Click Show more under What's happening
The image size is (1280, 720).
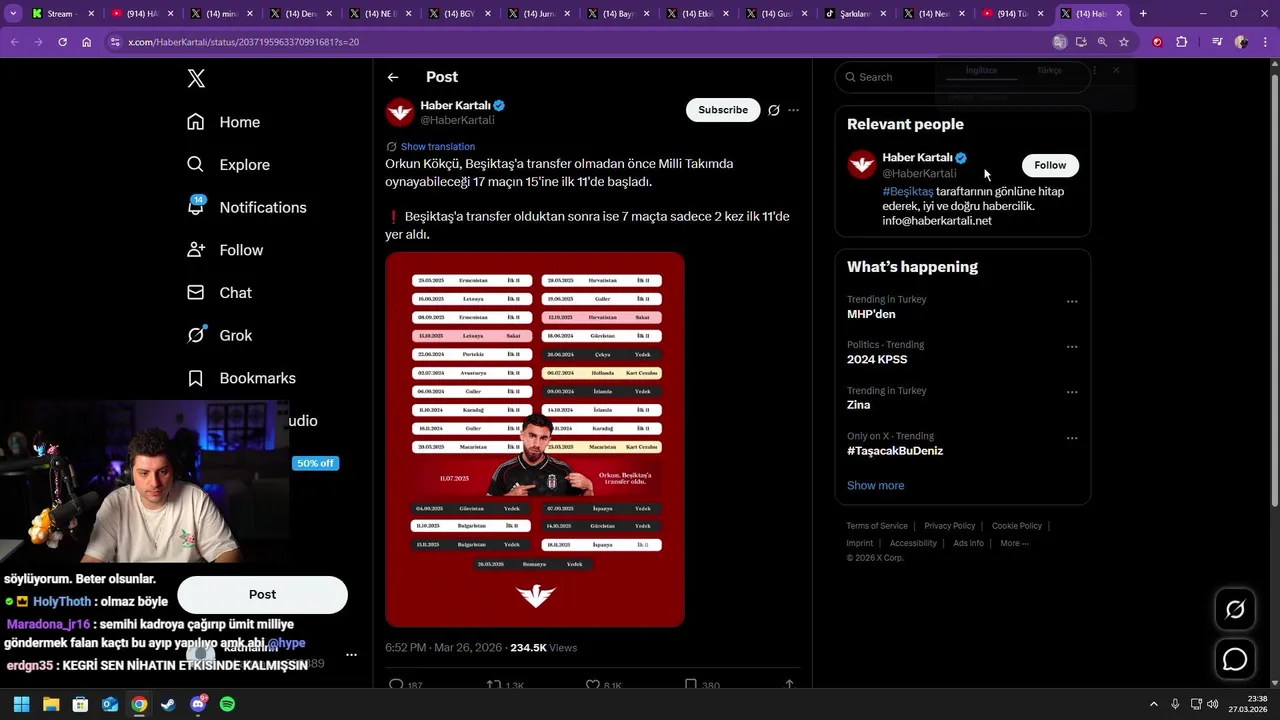coord(875,485)
